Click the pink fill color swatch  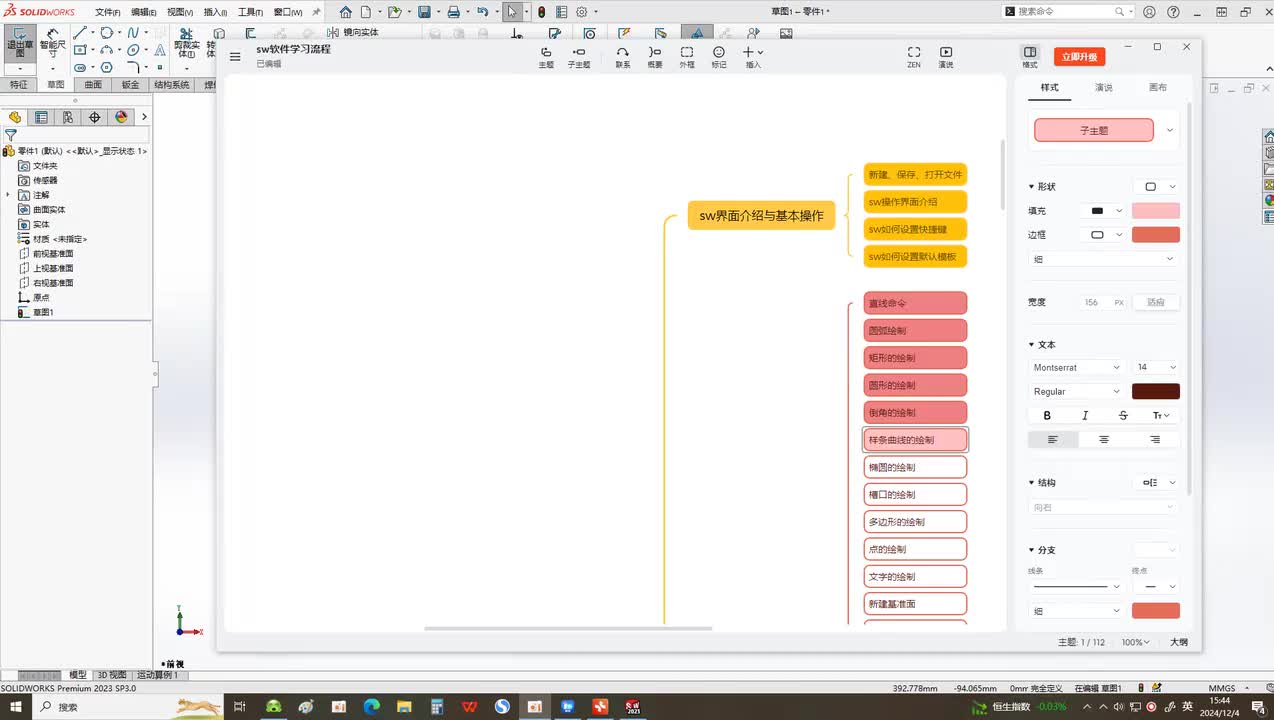[1155, 211]
